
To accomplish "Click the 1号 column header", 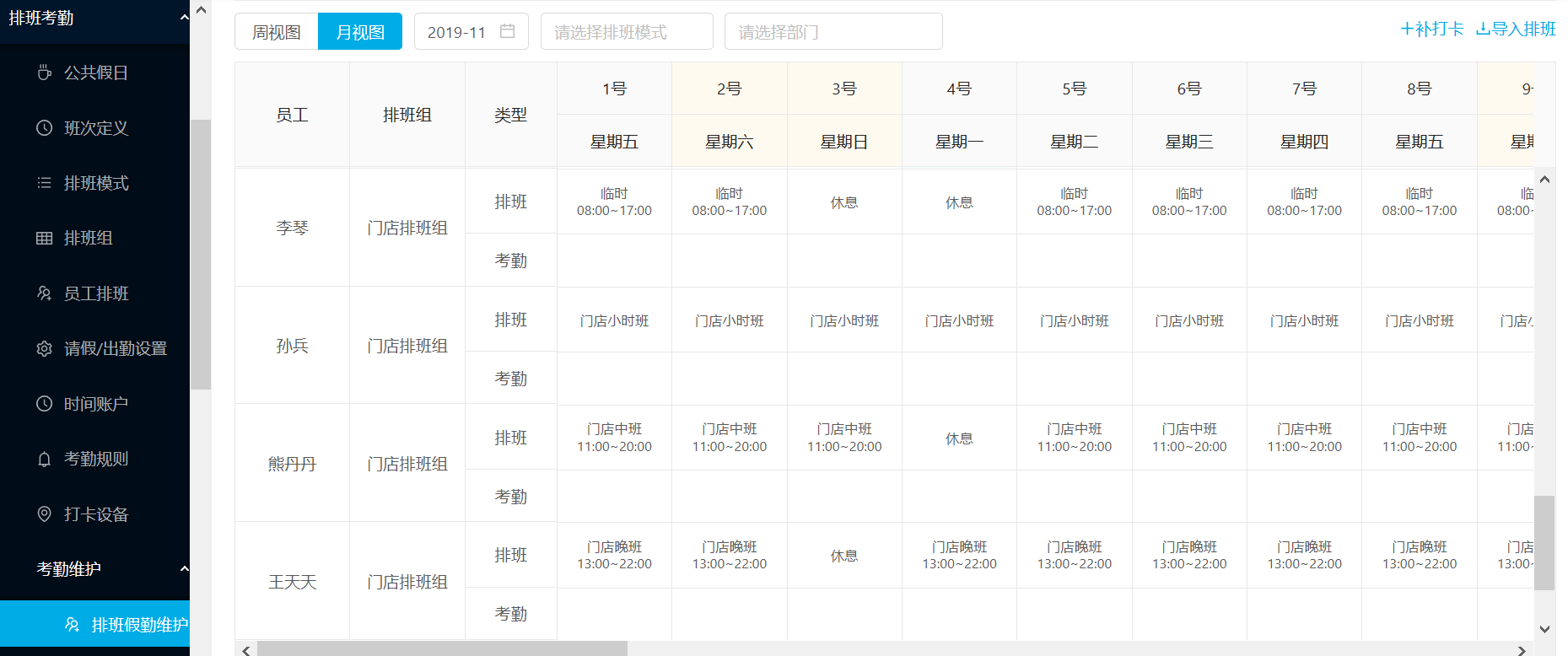I will click(614, 89).
